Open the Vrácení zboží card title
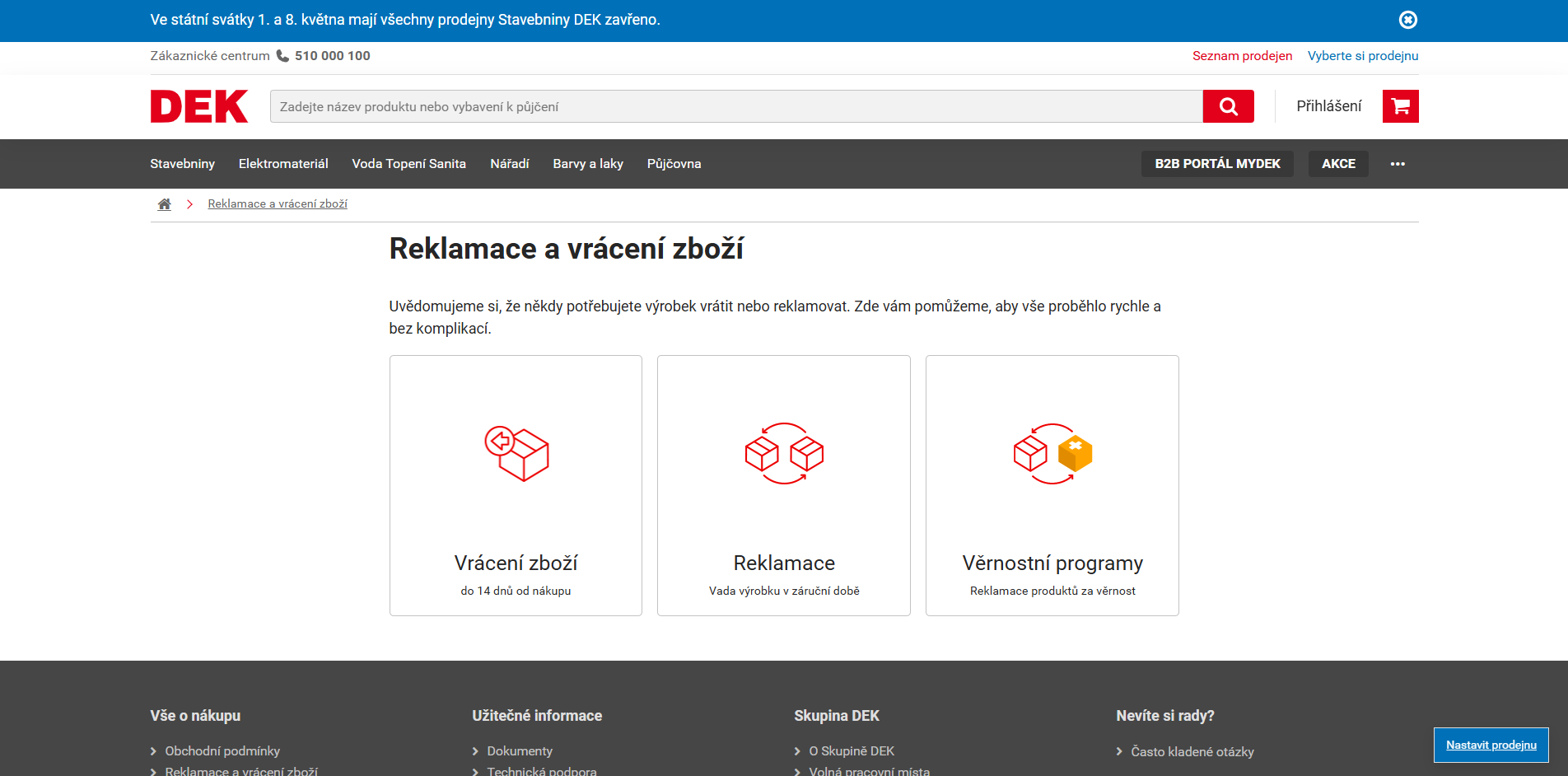Image resolution: width=1568 pixels, height=776 pixels. (x=516, y=563)
